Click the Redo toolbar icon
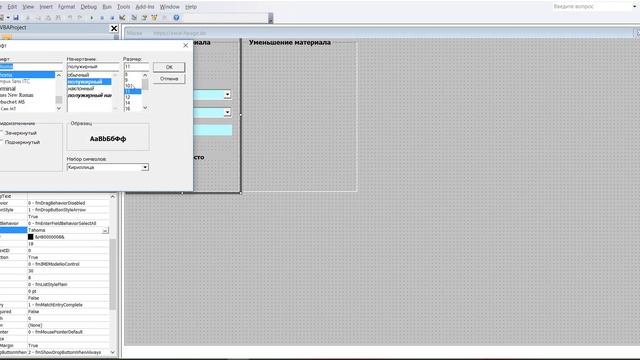 [80, 18]
